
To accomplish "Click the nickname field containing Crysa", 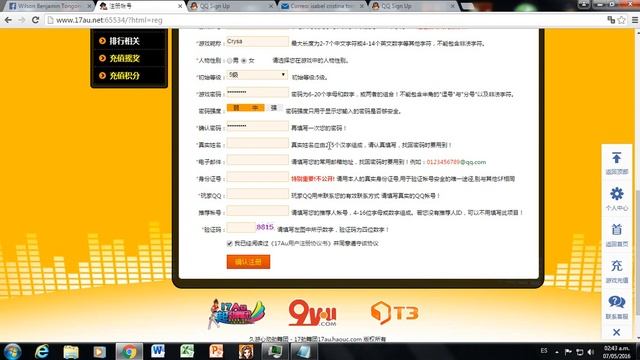I will tap(258, 41).
